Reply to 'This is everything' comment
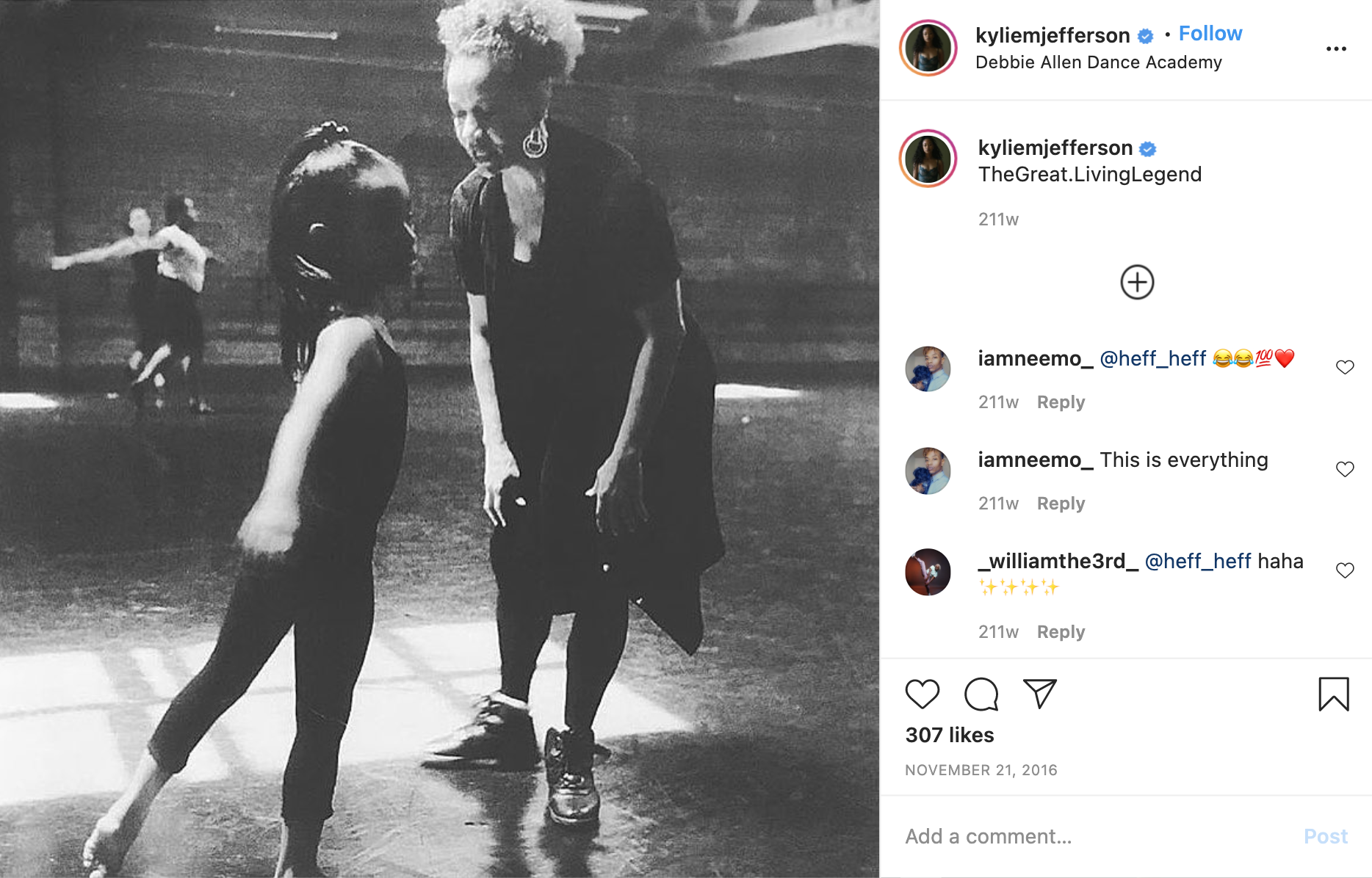This screenshot has height=878, width=1372. click(x=1061, y=504)
